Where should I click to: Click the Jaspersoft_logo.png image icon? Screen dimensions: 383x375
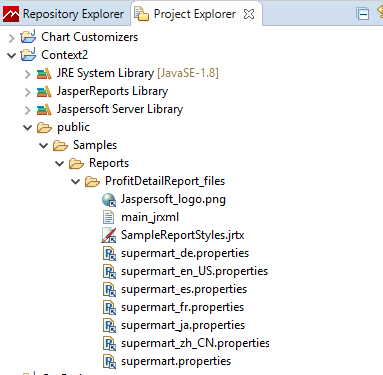109,200
